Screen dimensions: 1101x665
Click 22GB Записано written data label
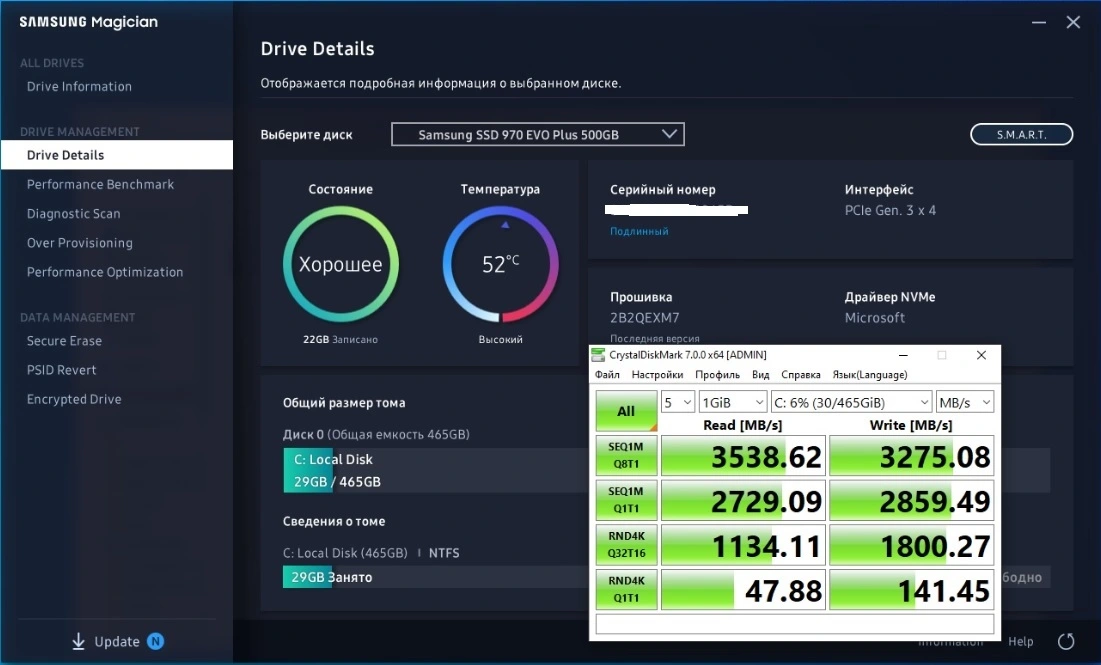[341, 339]
